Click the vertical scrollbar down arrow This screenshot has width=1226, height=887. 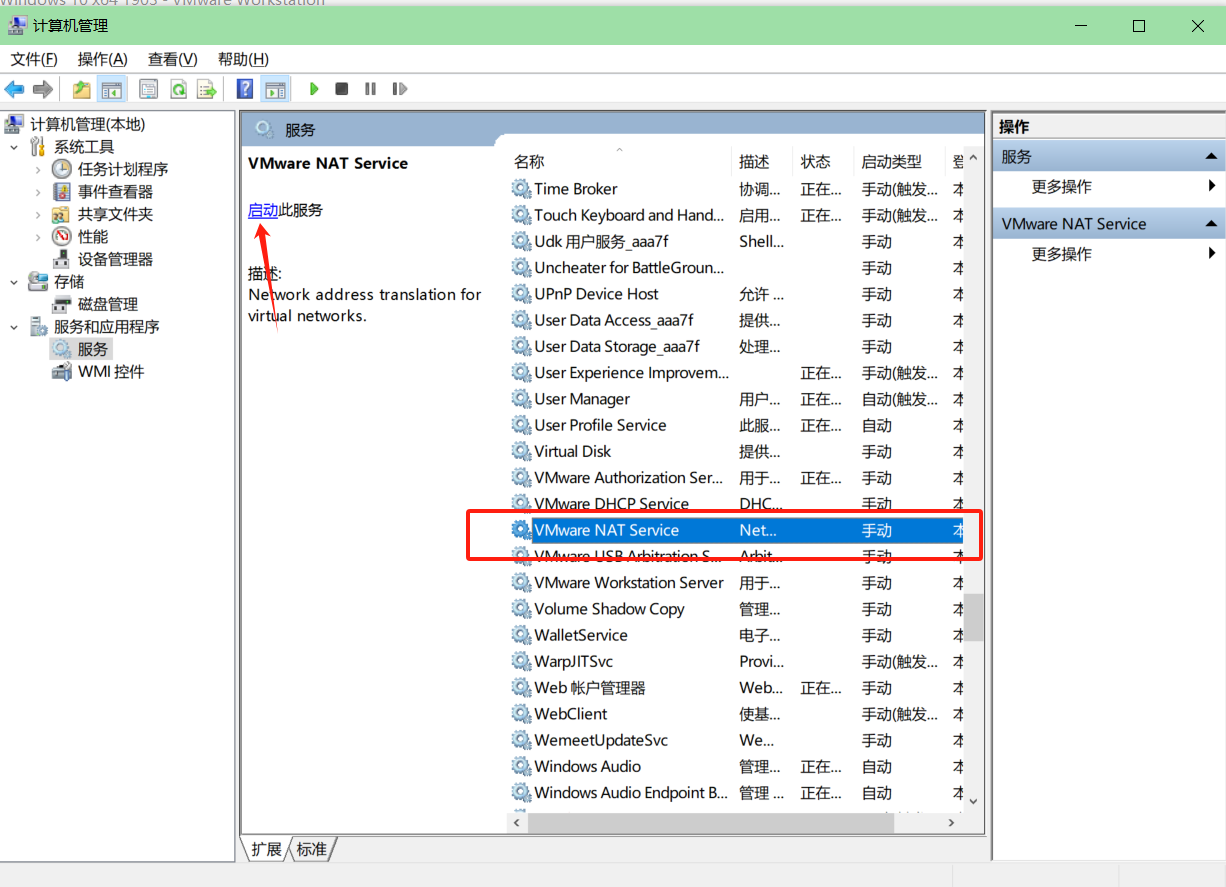[974, 802]
